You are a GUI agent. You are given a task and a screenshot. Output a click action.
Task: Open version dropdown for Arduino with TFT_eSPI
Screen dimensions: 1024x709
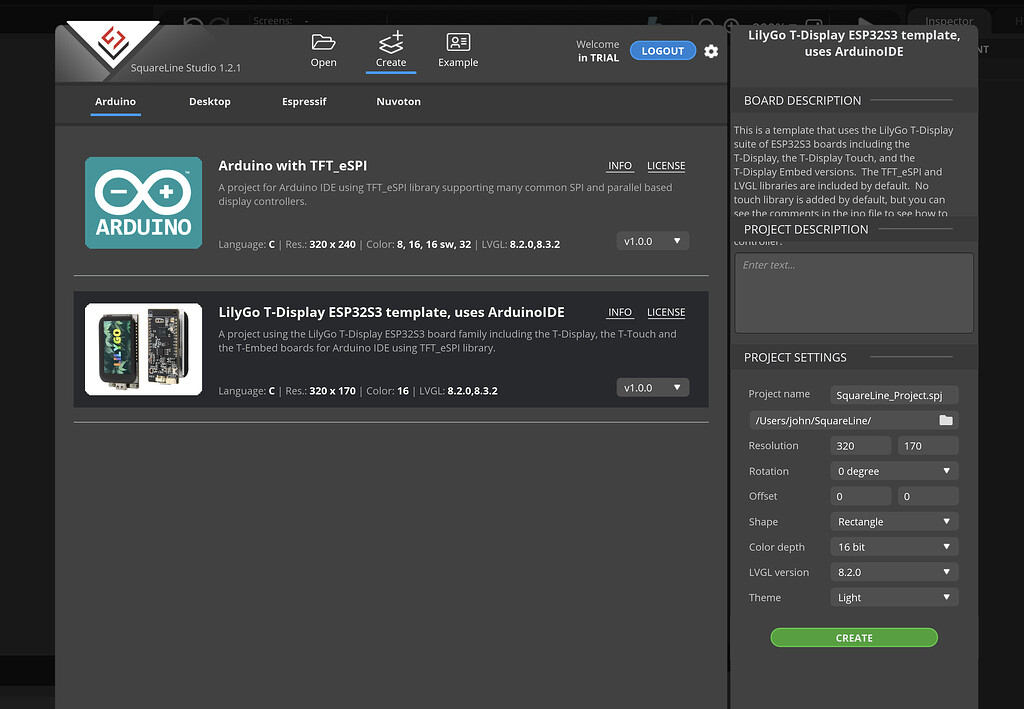(652, 241)
